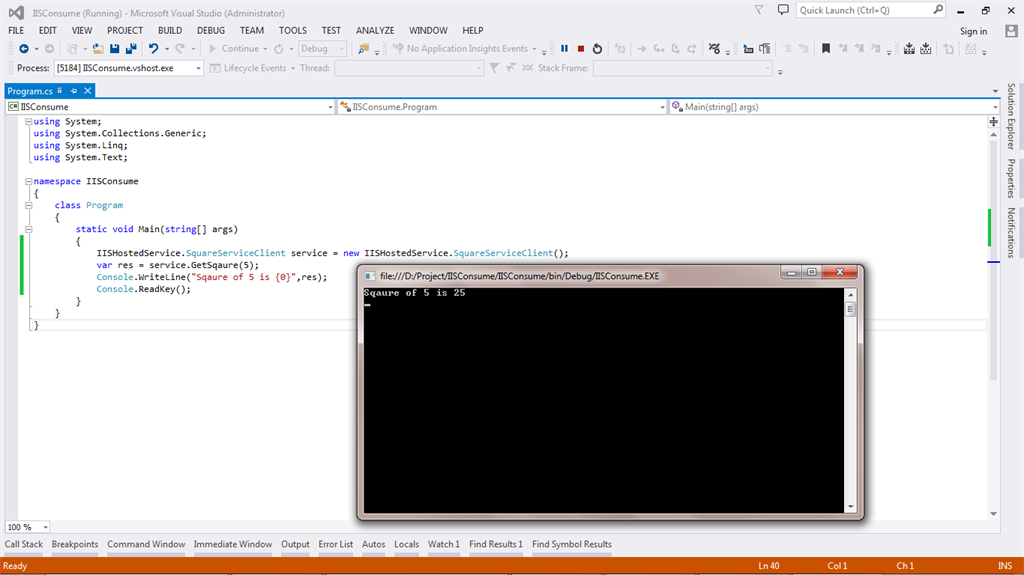Stop debugging with red square button
The image size is (1024, 575).
click(x=580, y=48)
